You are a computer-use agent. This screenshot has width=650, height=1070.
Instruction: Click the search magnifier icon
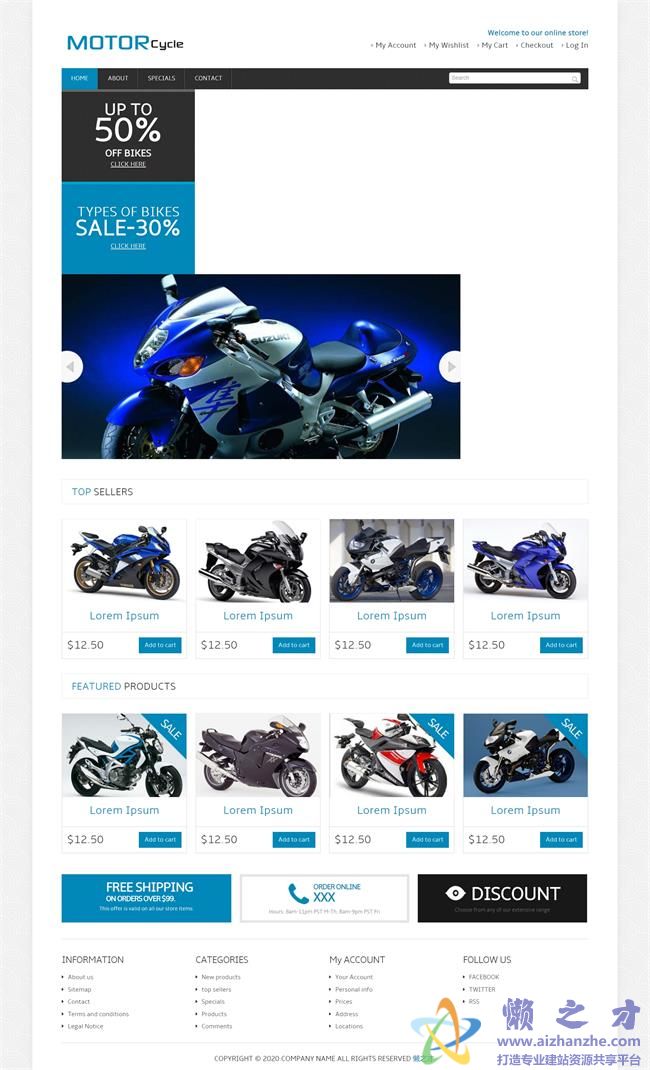575,79
